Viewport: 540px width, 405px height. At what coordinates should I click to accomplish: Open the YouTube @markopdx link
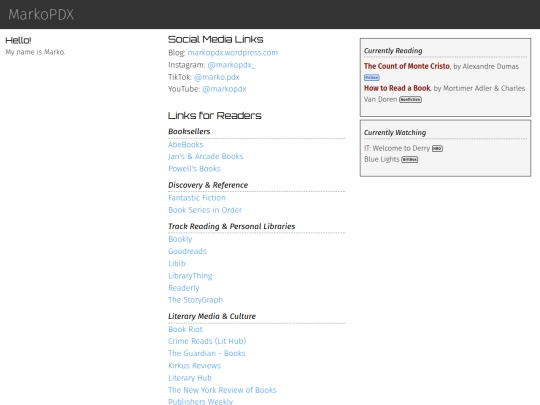(224, 89)
